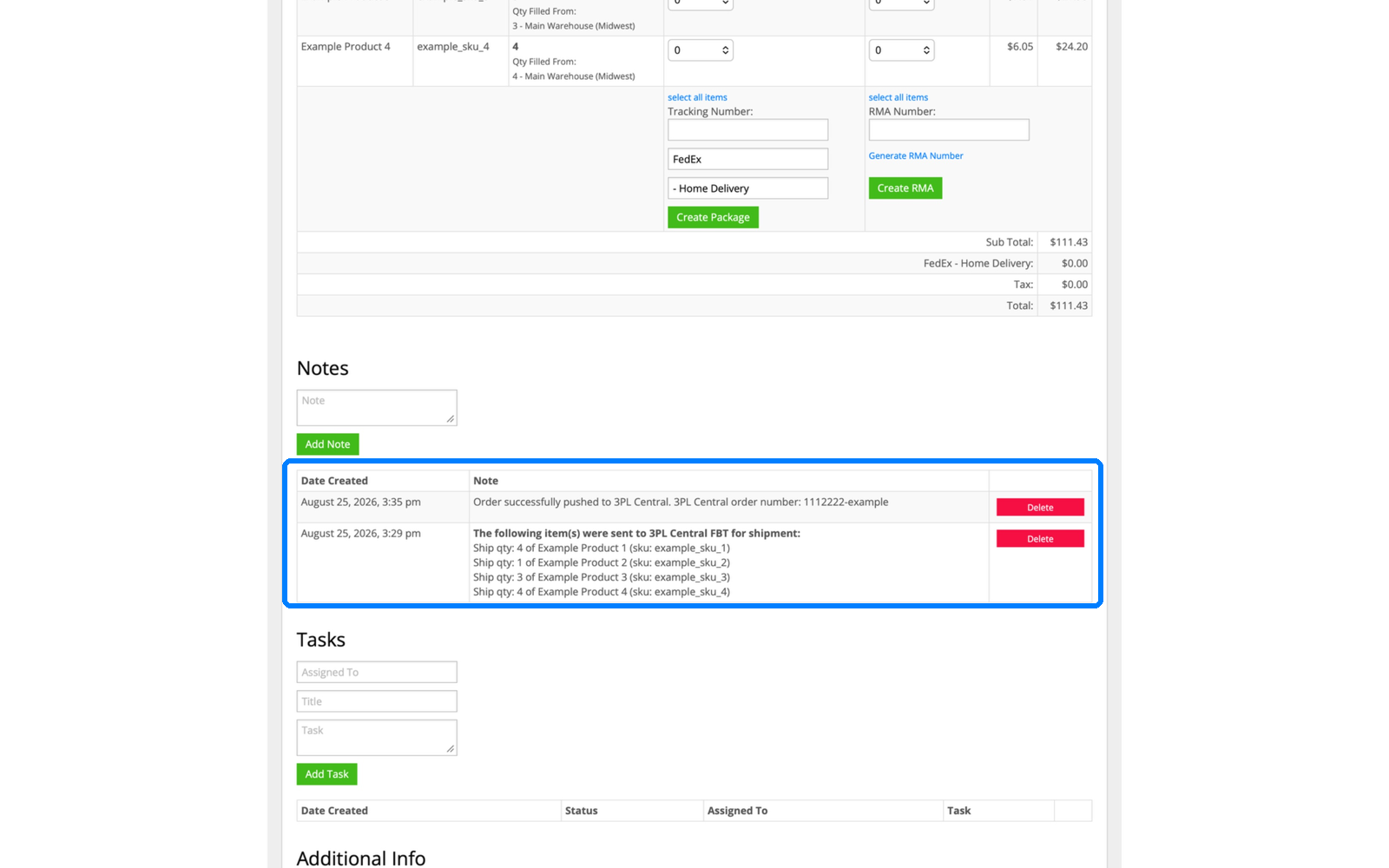Click the 'August 25, 2026, 3:35 pm' date

[360, 503]
